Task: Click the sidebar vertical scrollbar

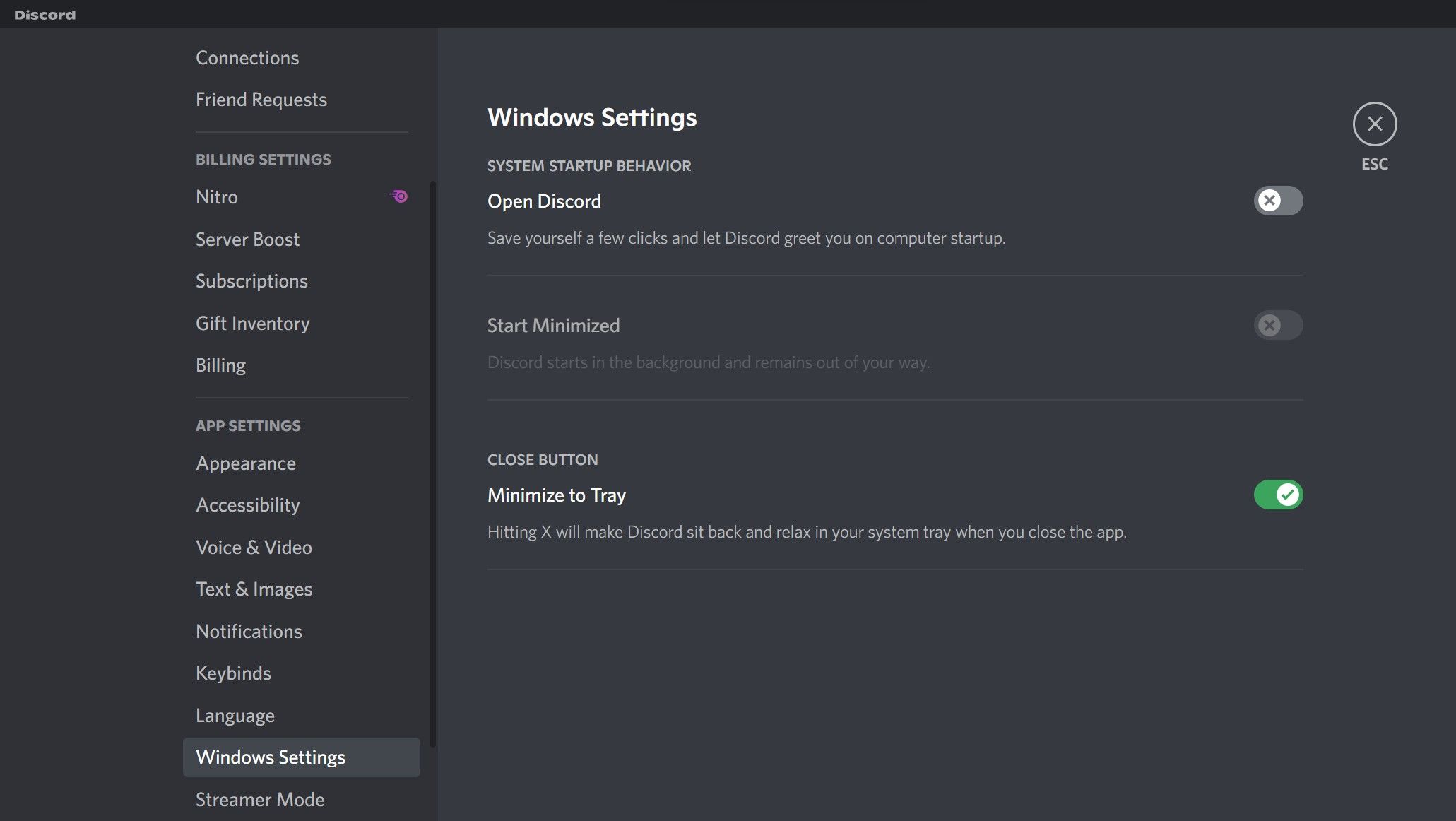Action: click(x=432, y=463)
